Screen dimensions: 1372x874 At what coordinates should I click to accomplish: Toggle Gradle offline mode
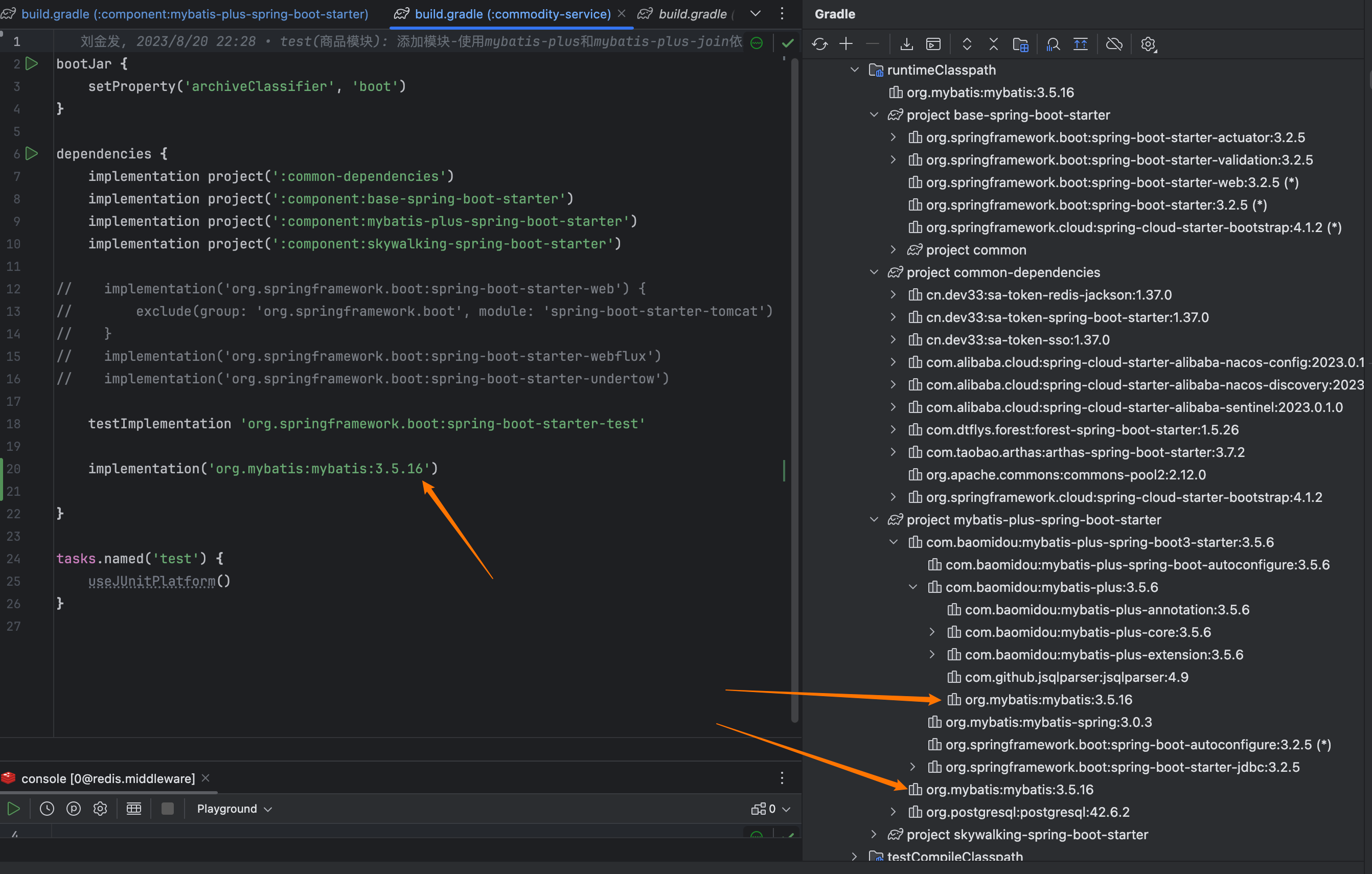pyautogui.click(x=1114, y=43)
